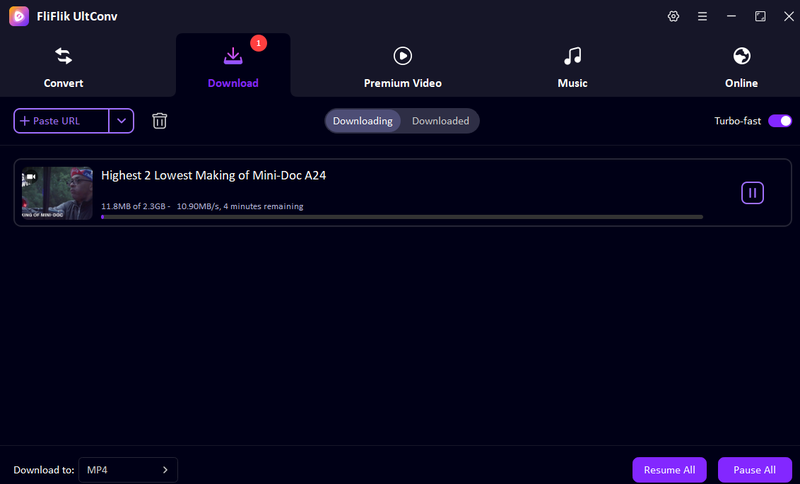
Task: Open the settings gear icon
Action: (673, 16)
